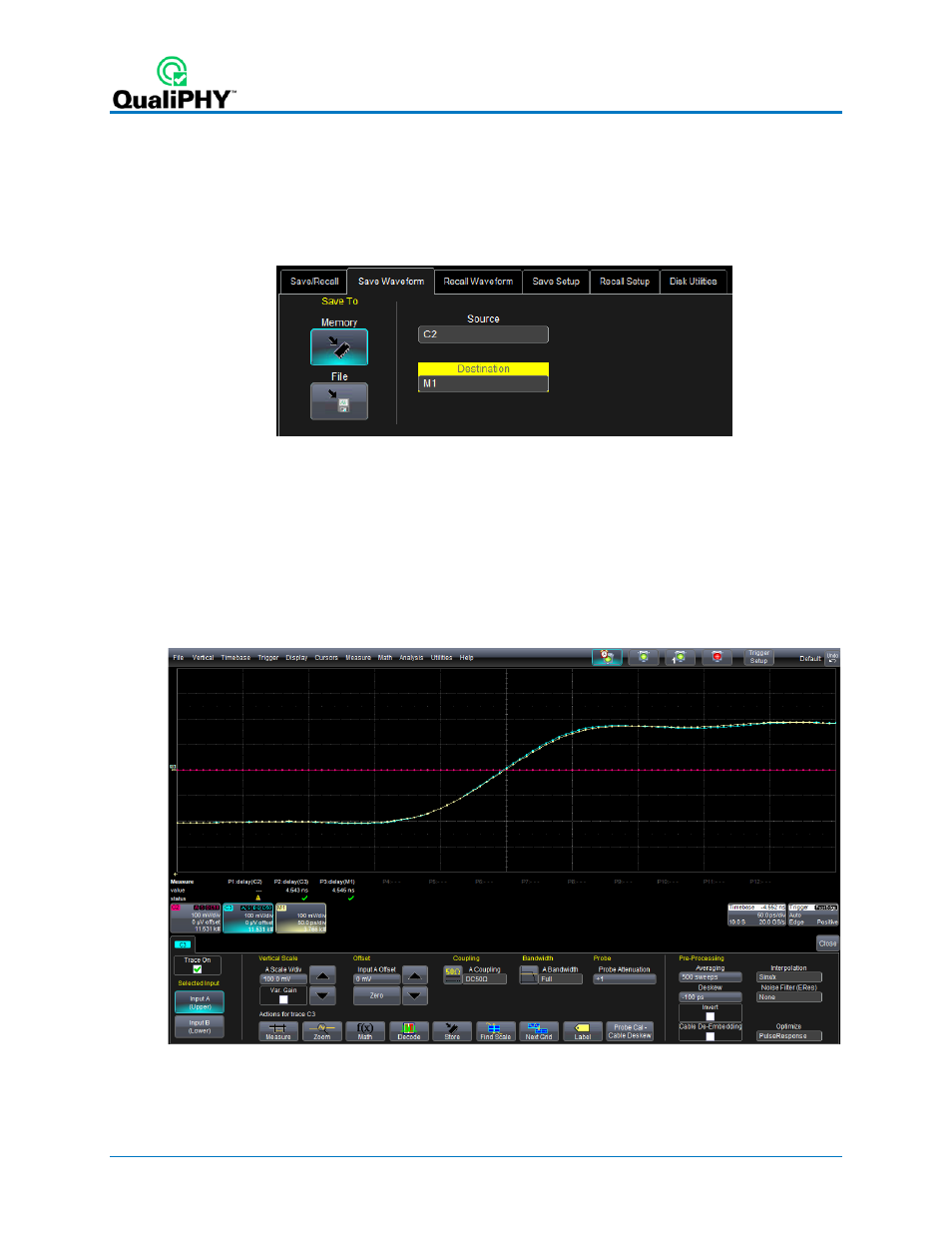Select the C3 dialog tab
This screenshot has height=1233, width=952.
[184, 943]
